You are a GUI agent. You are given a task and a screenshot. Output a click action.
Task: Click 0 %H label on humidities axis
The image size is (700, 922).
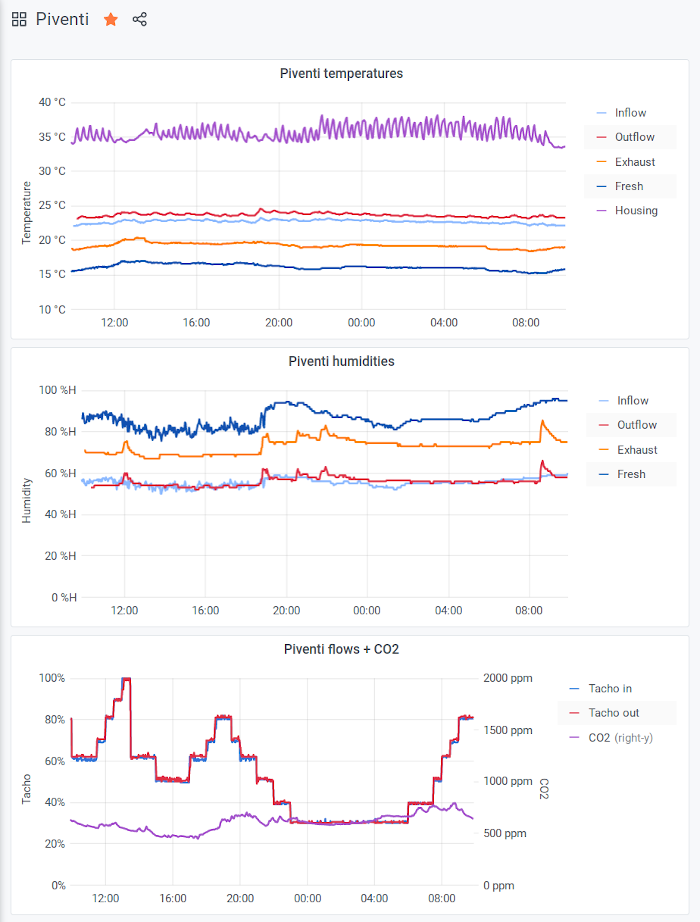tap(64, 597)
